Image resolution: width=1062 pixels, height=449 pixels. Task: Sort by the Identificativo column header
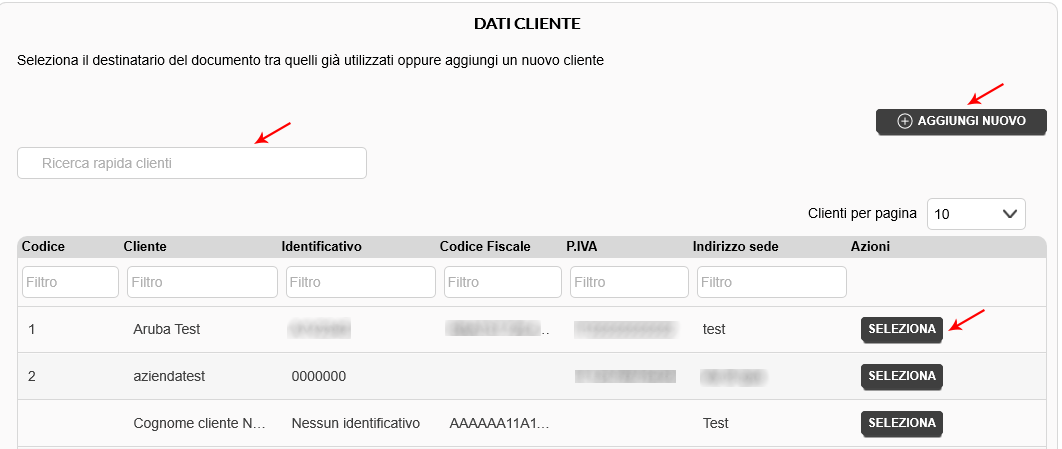pyautogui.click(x=322, y=247)
